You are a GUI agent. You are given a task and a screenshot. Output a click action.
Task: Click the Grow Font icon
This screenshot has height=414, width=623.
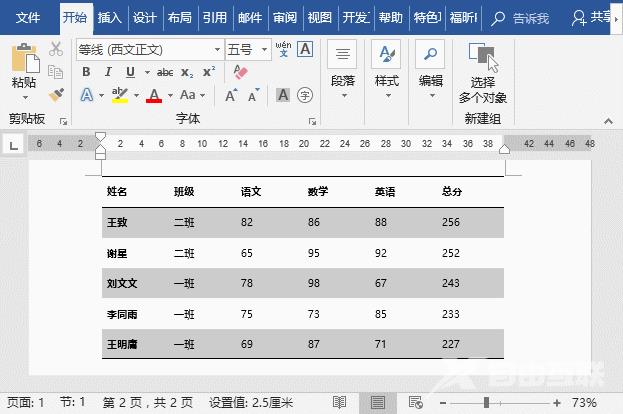[231, 95]
